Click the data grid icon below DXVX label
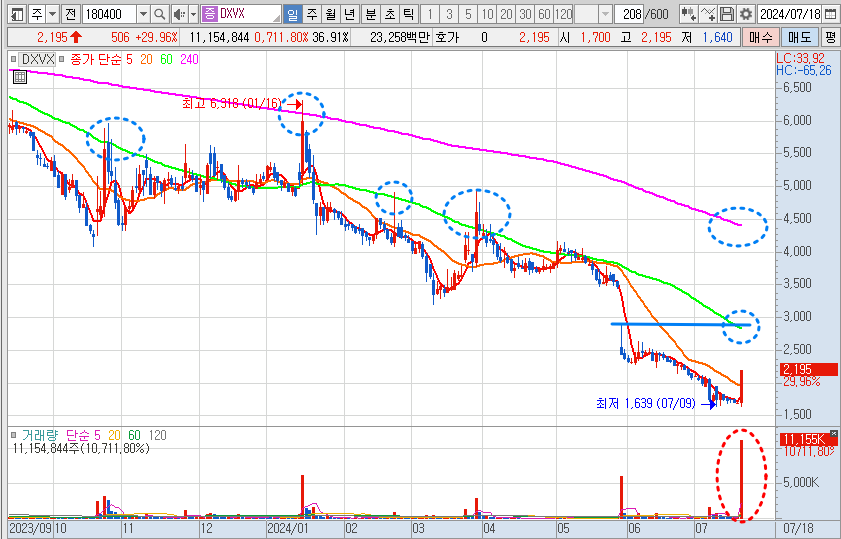Screen dimensions: 841x539 click(20, 78)
